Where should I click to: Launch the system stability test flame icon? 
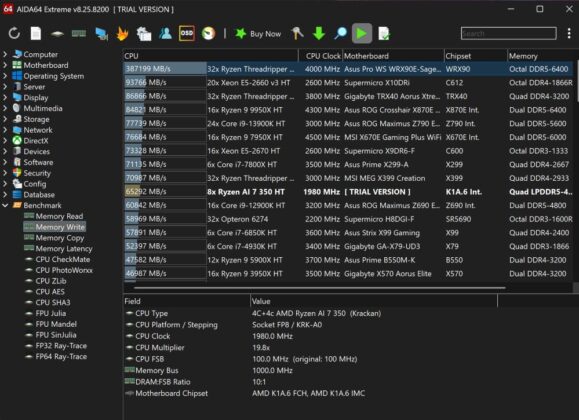click(x=122, y=34)
